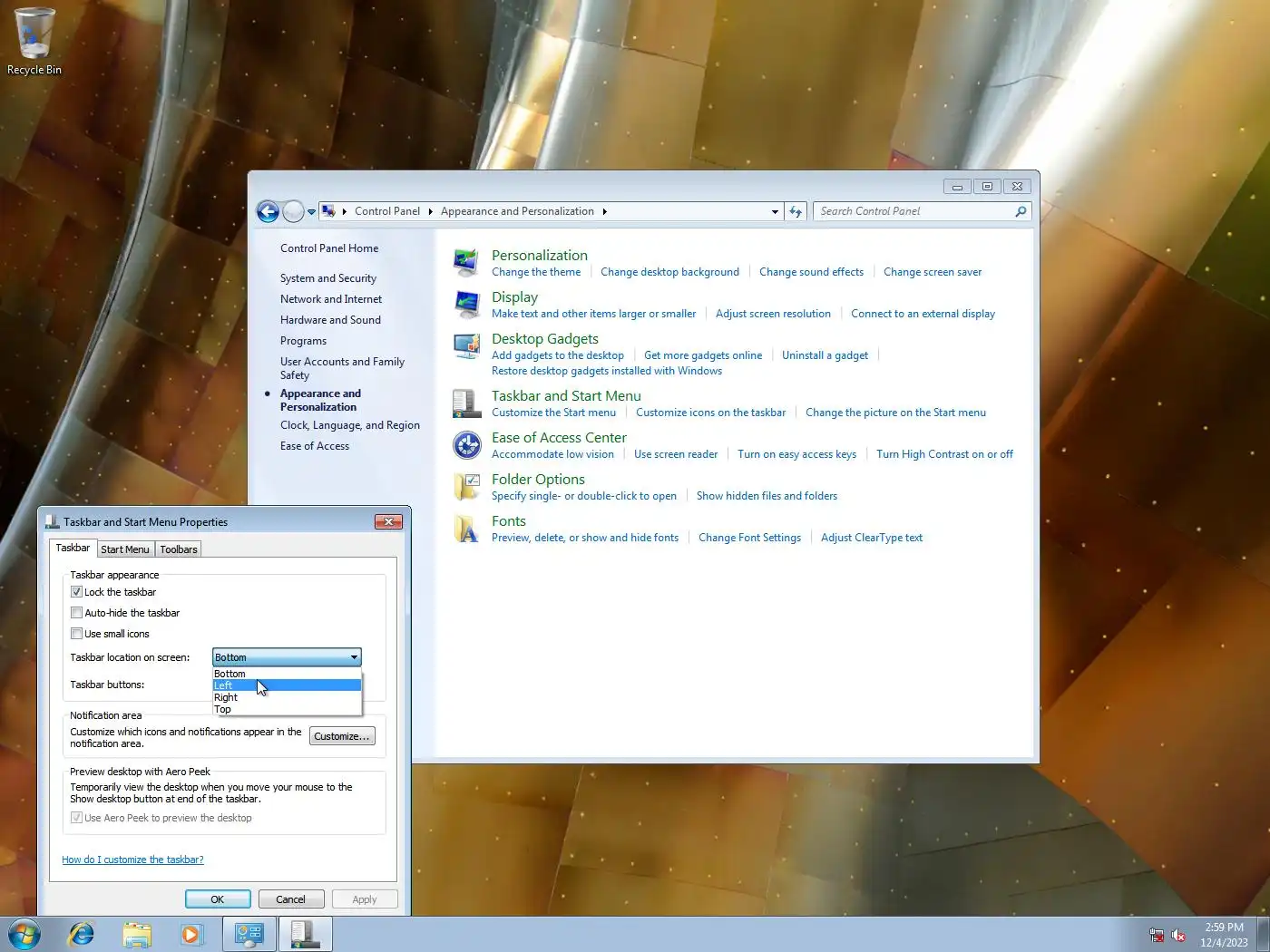The width and height of the screenshot is (1270, 952).
Task: Choose Left from the location list
Action: [x=287, y=685]
